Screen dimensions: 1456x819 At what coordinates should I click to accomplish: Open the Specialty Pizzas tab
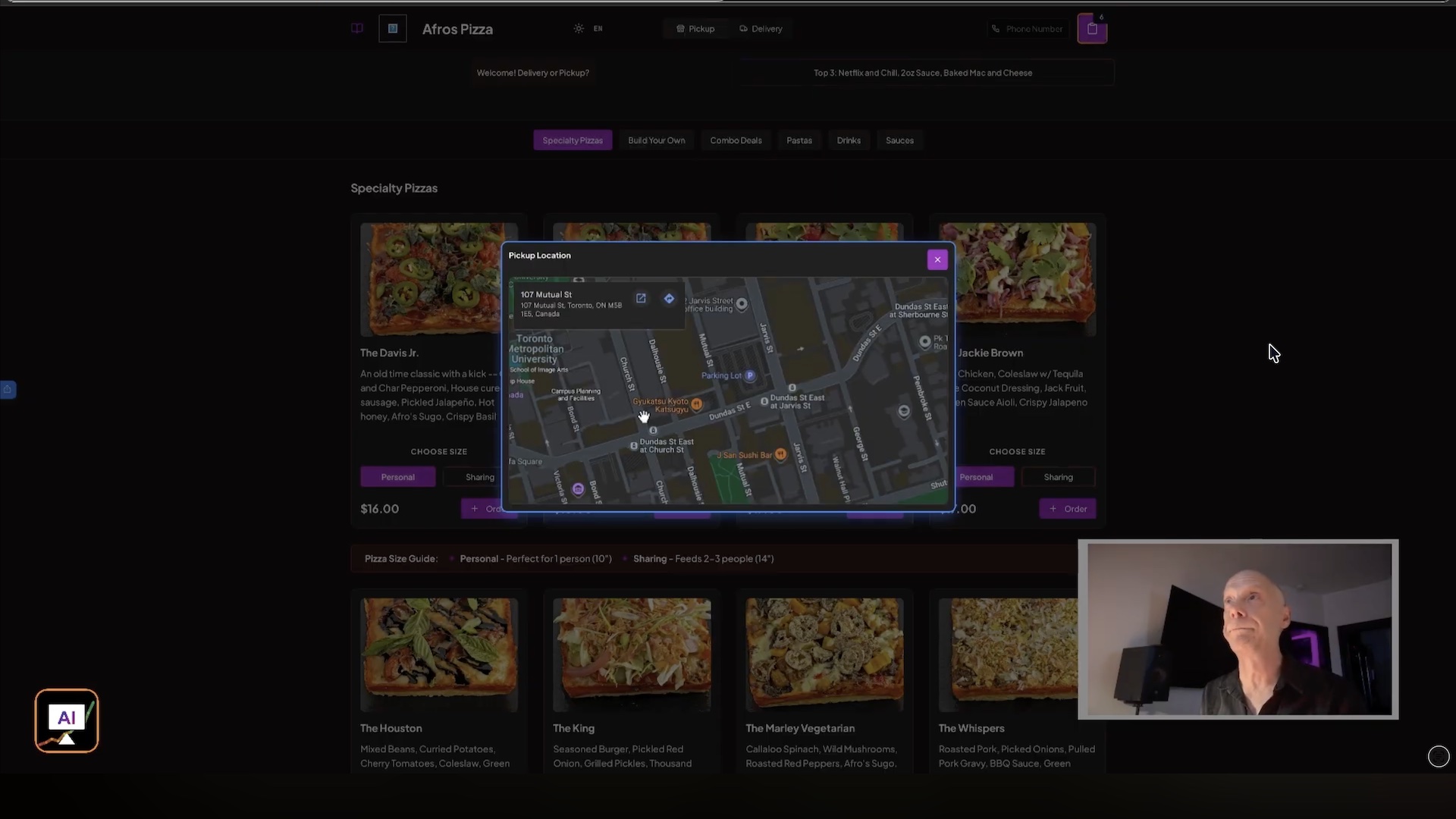(573, 140)
